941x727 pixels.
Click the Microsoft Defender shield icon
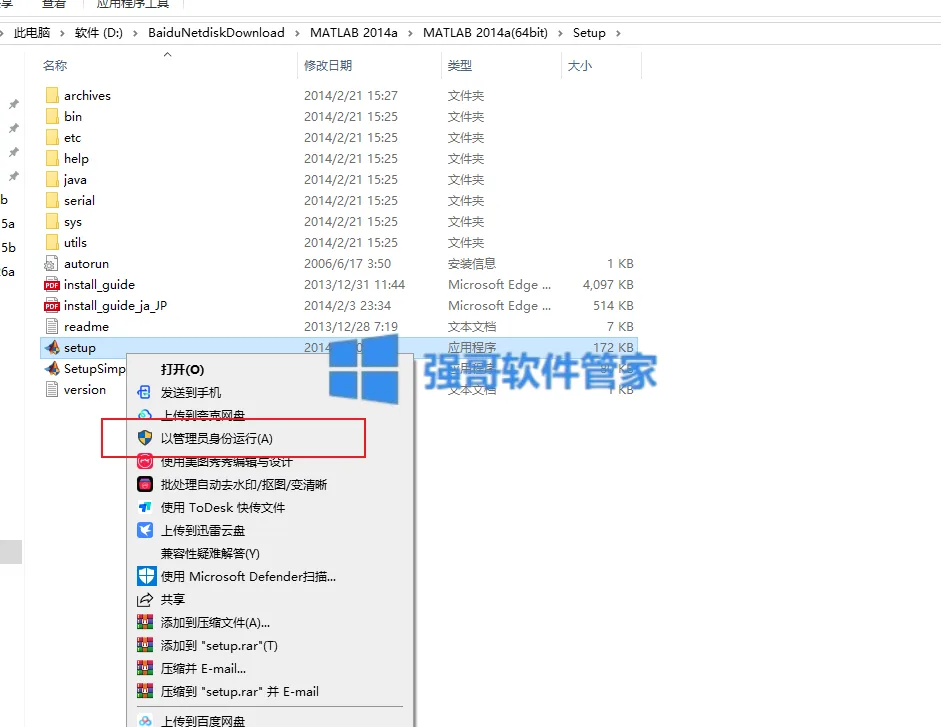(146, 576)
